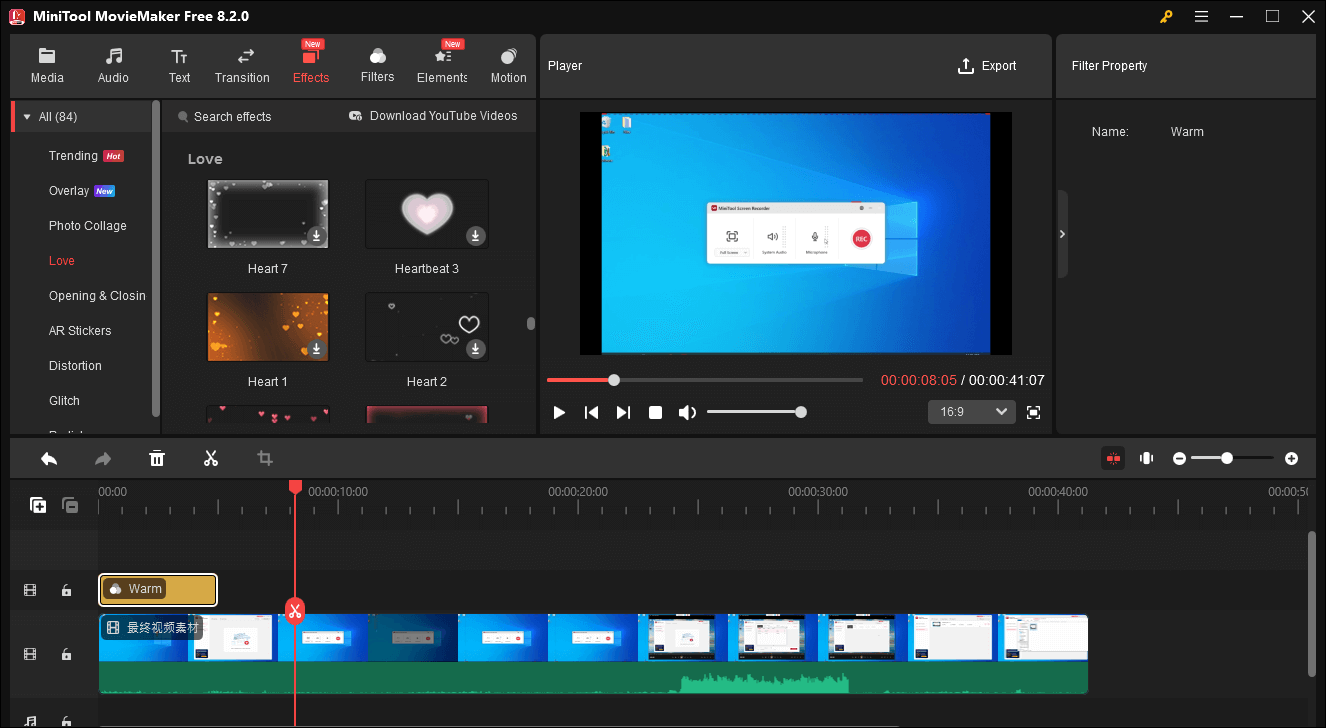Screen dimensions: 1326x728
Task: Click Download YouTube Videos
Action: point(433,116)
